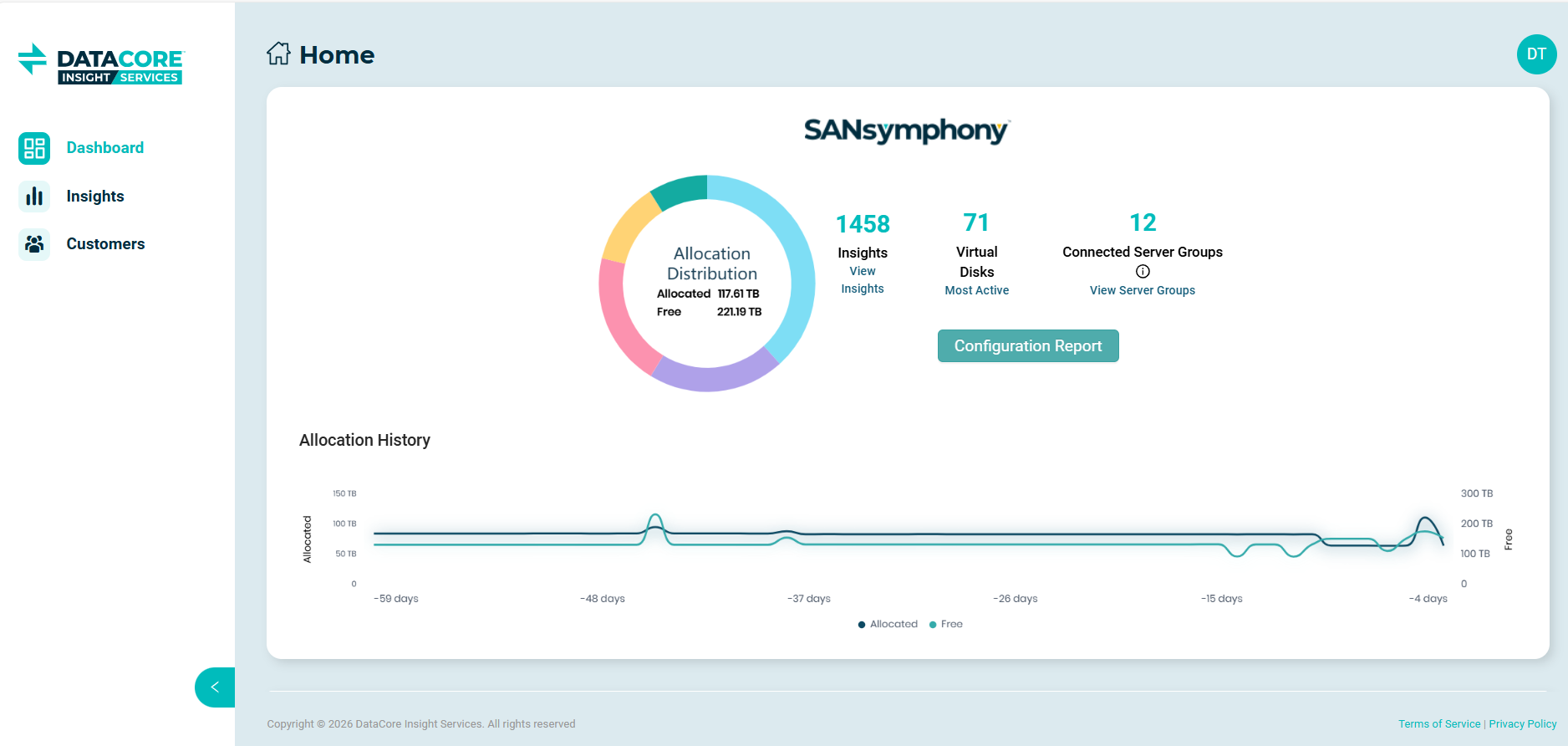
Task: Toggle the Free series in chart legend
Action: pos(946,624)
